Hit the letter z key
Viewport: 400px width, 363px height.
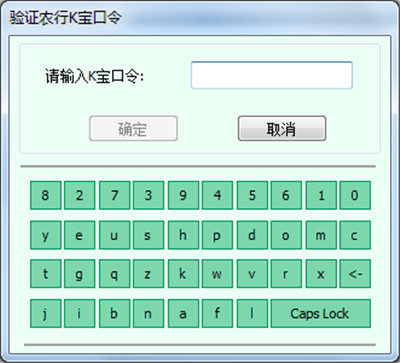coord(148,274)
